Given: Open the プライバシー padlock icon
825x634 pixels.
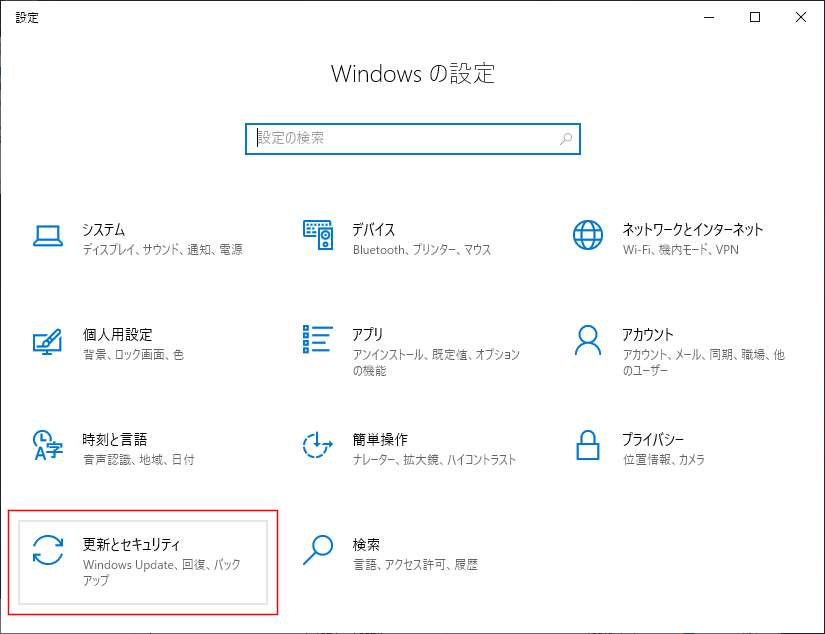Looking at the screenshot, I should coord(588,445).
